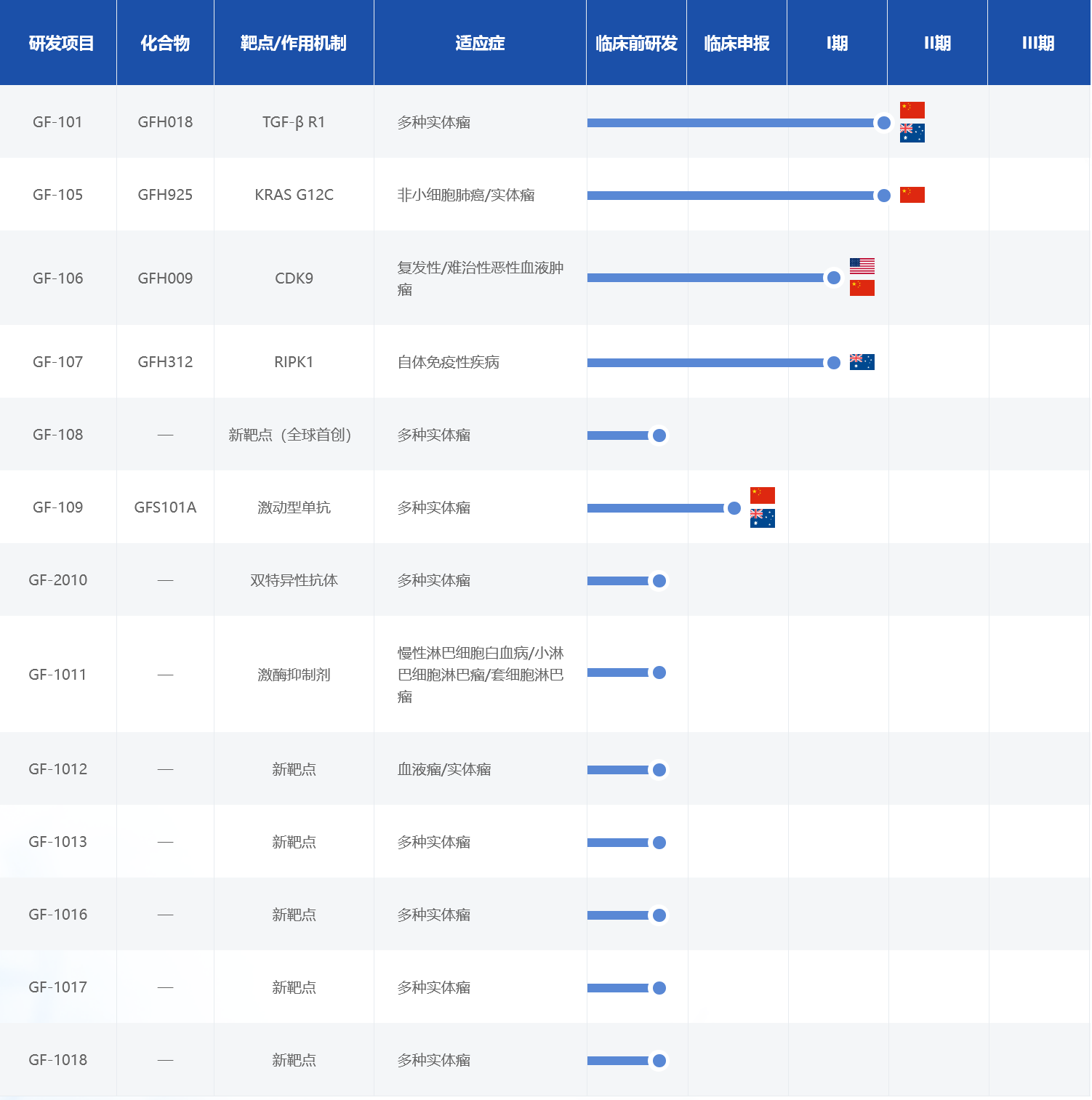Select the GF-105 project cell
The width and height of the screenshot is (1092, 1100).
(57, 195)
